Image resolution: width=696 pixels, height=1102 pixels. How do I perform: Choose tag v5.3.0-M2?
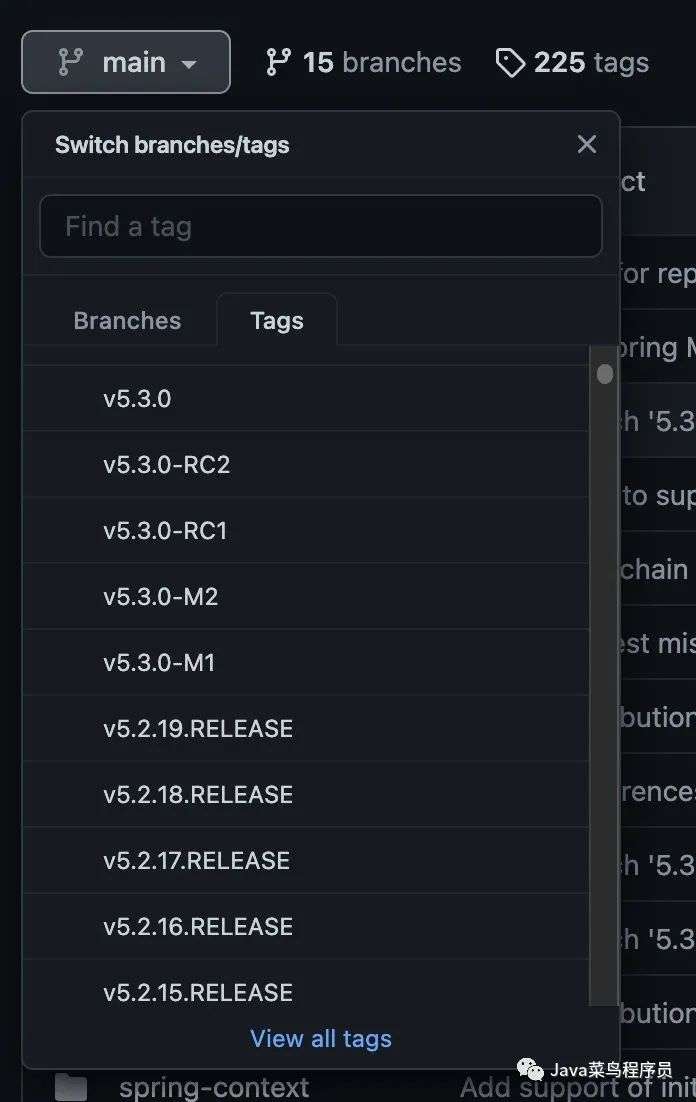[x=306, y=597]
